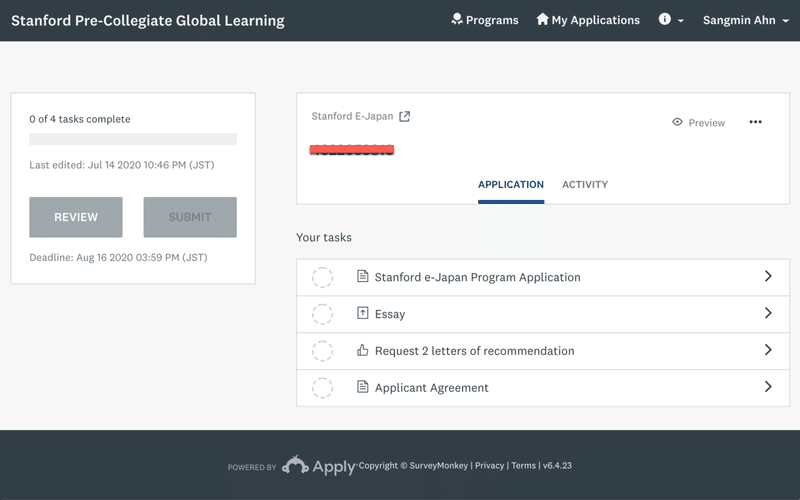Click status circle for Request 2 letters task

322,351
